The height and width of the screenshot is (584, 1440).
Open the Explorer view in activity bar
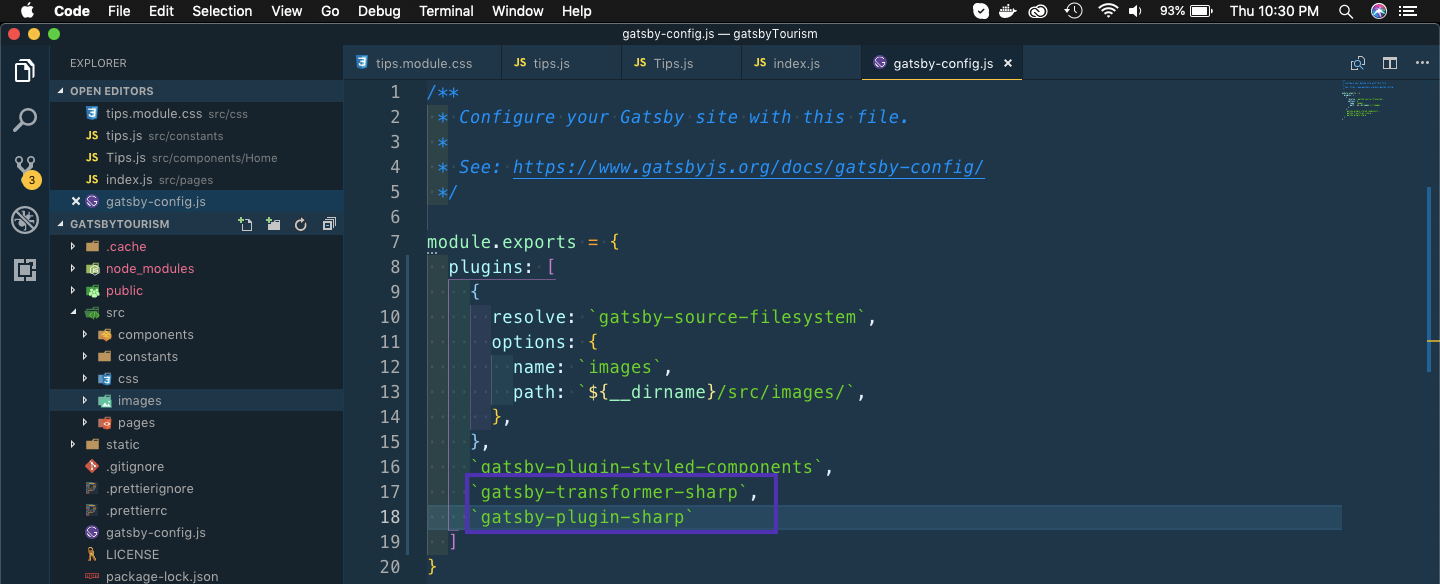(25, 71)
